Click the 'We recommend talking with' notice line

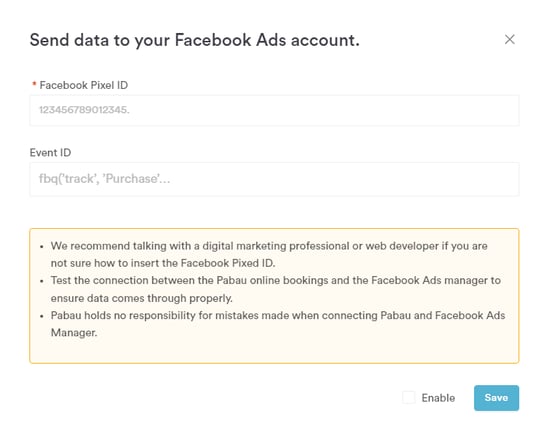pos(269,246)
